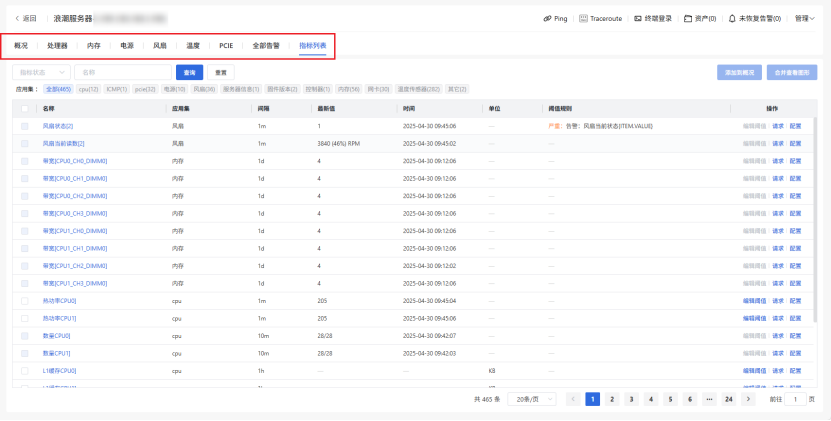Viewport: 831px width, 421px height.
Task: Filter by 电源(10) application set tag
Action: coord(174,89)
